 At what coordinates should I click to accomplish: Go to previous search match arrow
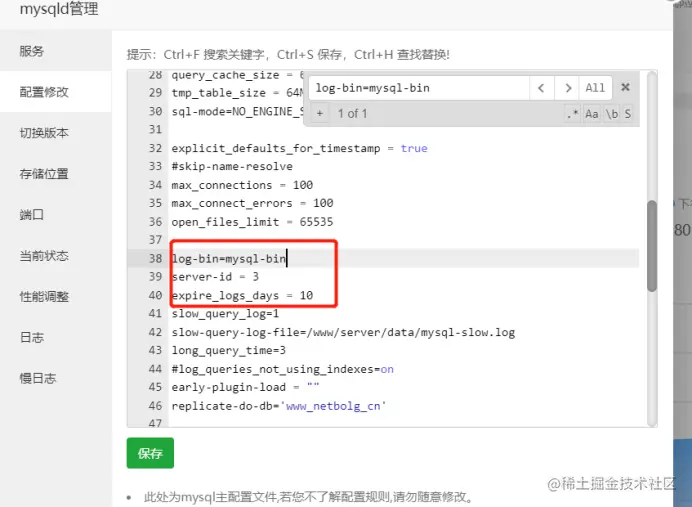[x=541, y=88]
